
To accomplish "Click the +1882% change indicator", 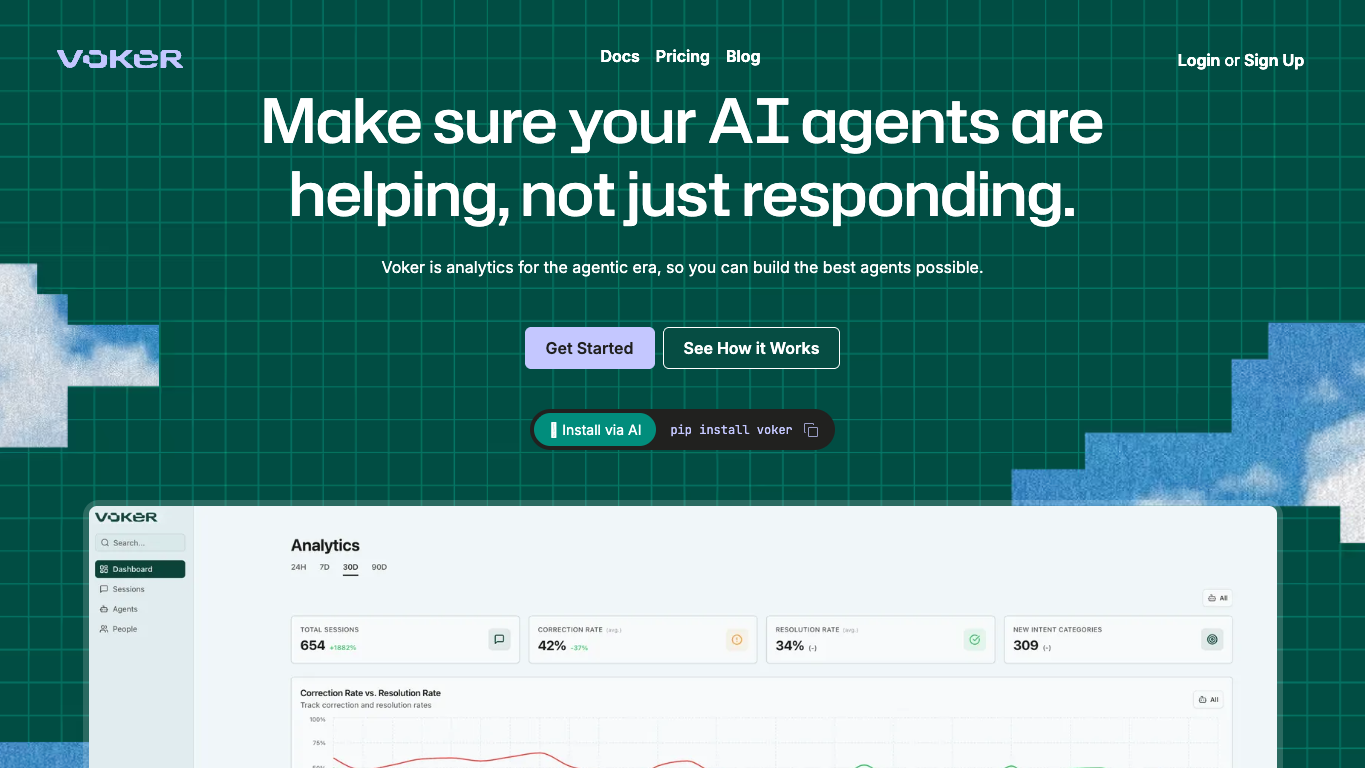I will click(x=343, y=648).
